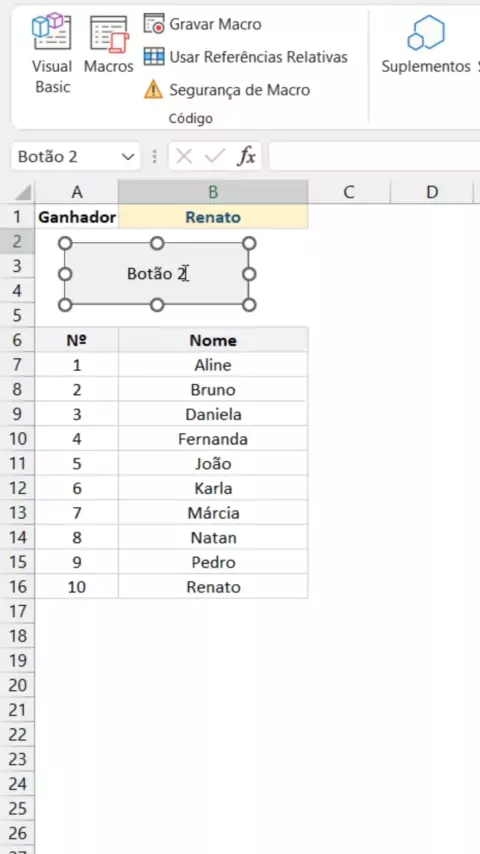Viewport: 480px width, 854px height.
Task: Select the Nome header cell
Action: (213, 340)
